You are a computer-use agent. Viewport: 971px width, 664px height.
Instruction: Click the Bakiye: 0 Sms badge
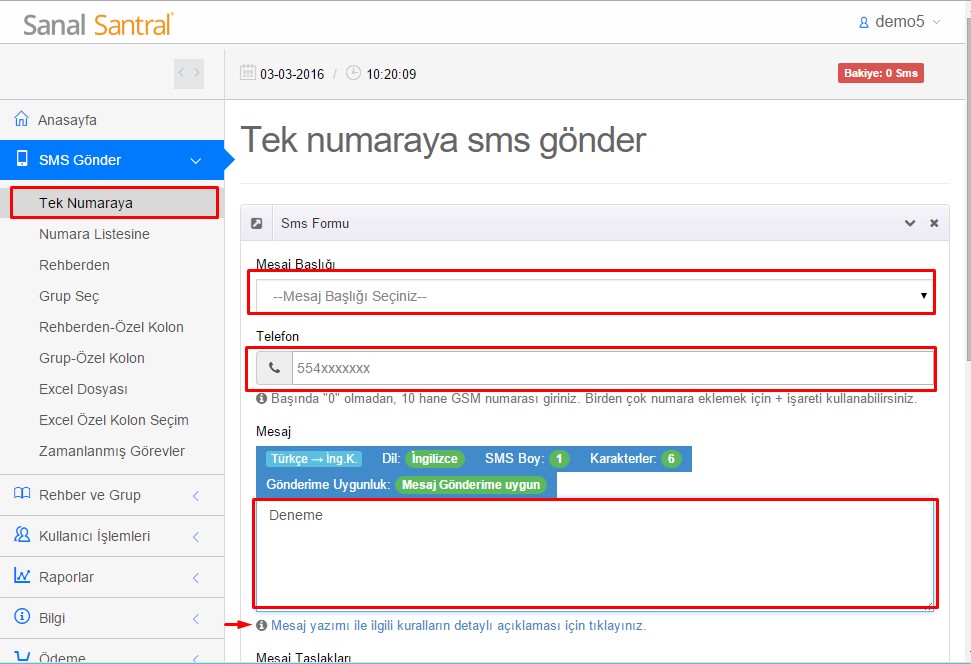pos(881,73)
